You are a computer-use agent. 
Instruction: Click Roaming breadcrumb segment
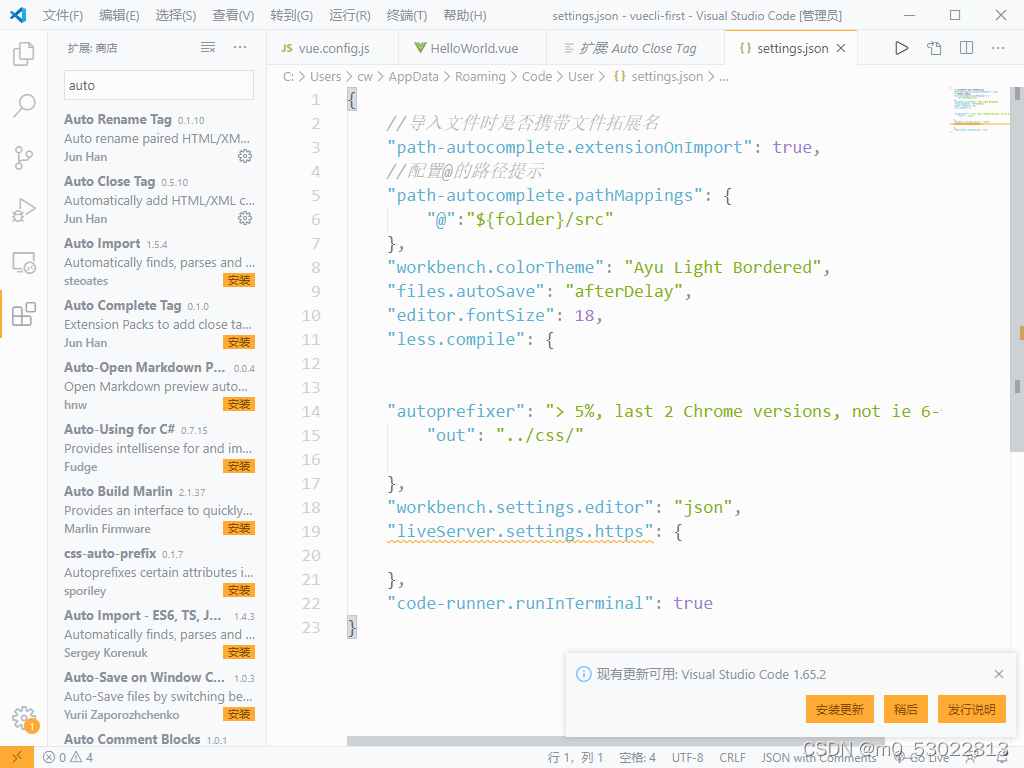(x=480, y=76)
